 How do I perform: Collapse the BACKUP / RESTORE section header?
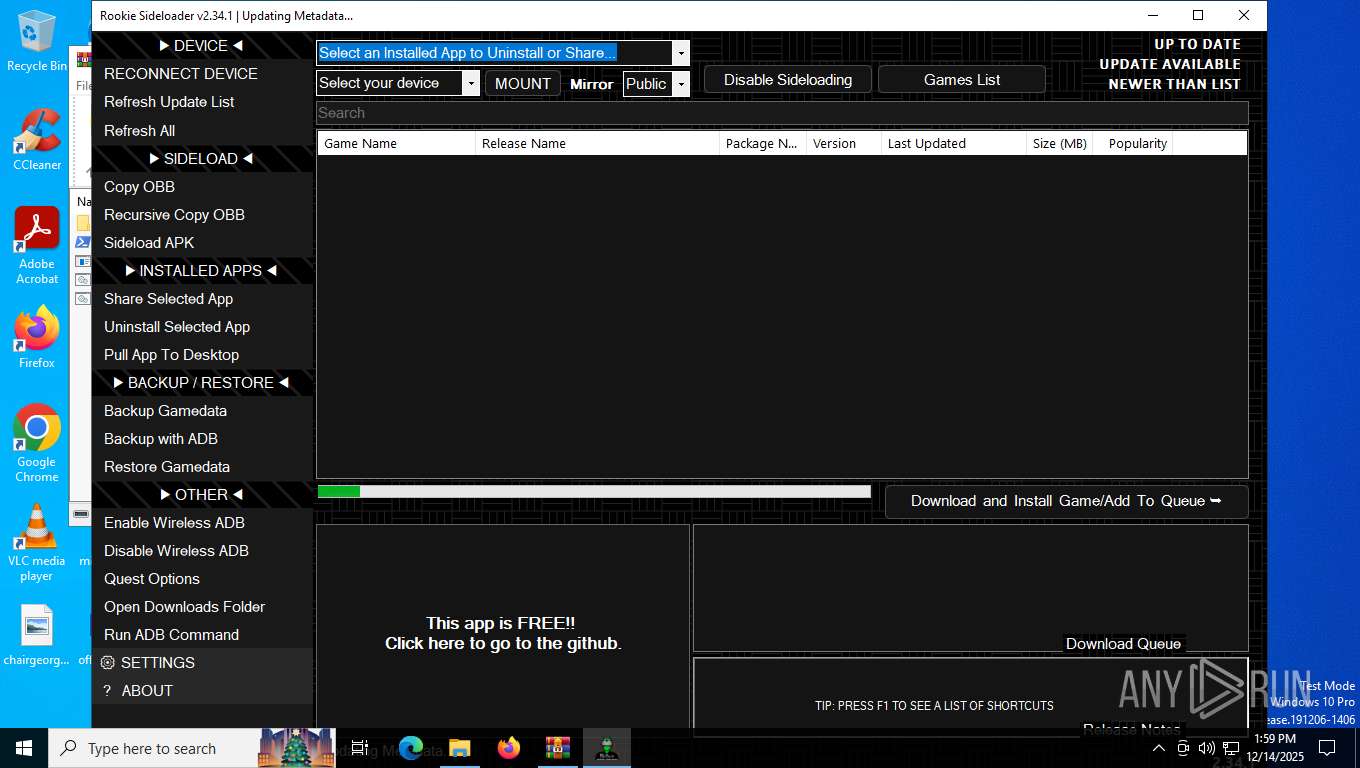pyautogui.click(x=202, y=383)
